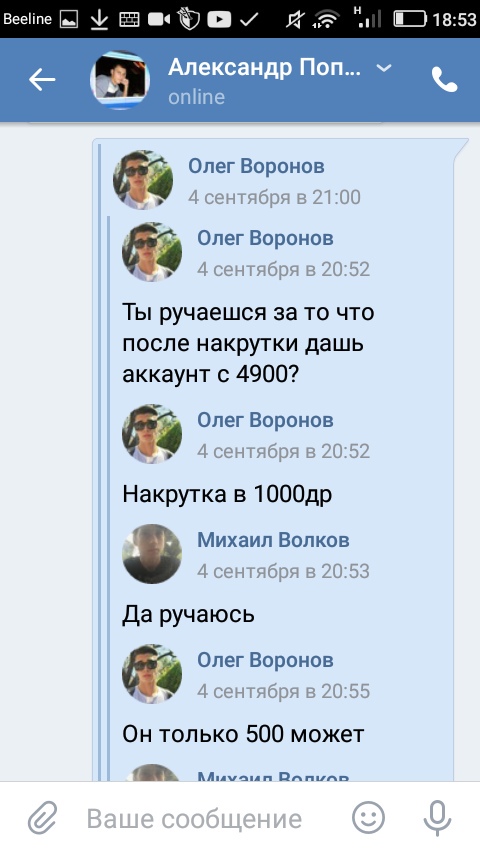Tap the microphone to record voice message
Image resolution: width=480 pixels, height=854 pixels.
tap(437, 818)
